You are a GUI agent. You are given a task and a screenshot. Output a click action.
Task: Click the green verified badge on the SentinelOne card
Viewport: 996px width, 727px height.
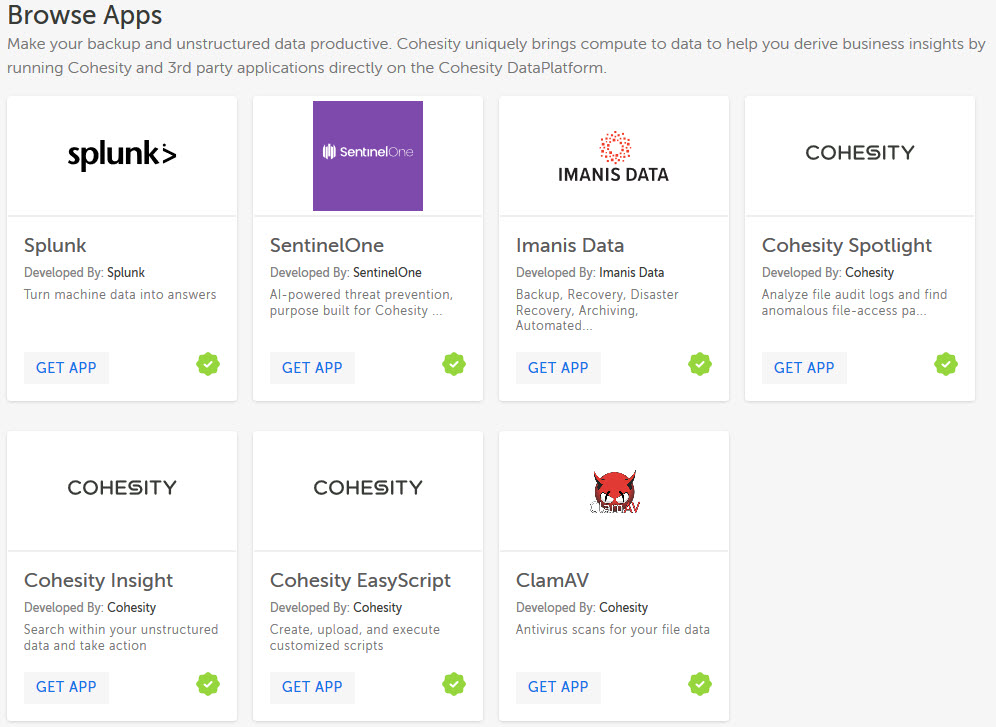tap(454, 364)
